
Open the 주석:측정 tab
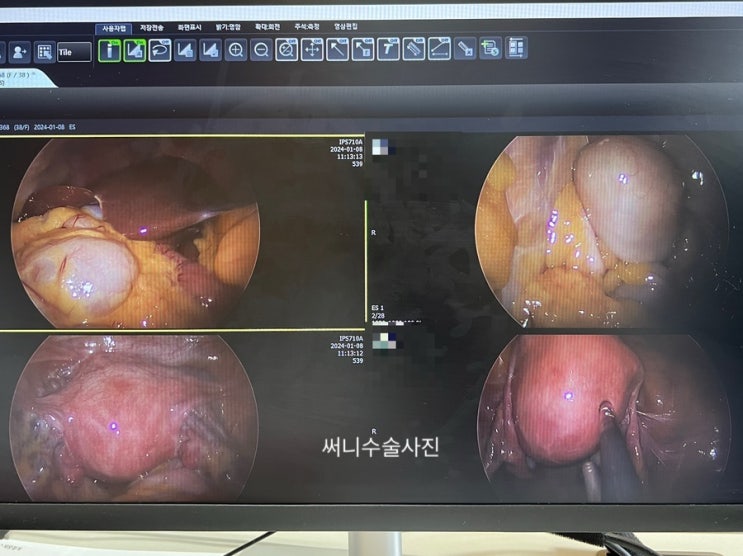[307, 27]
